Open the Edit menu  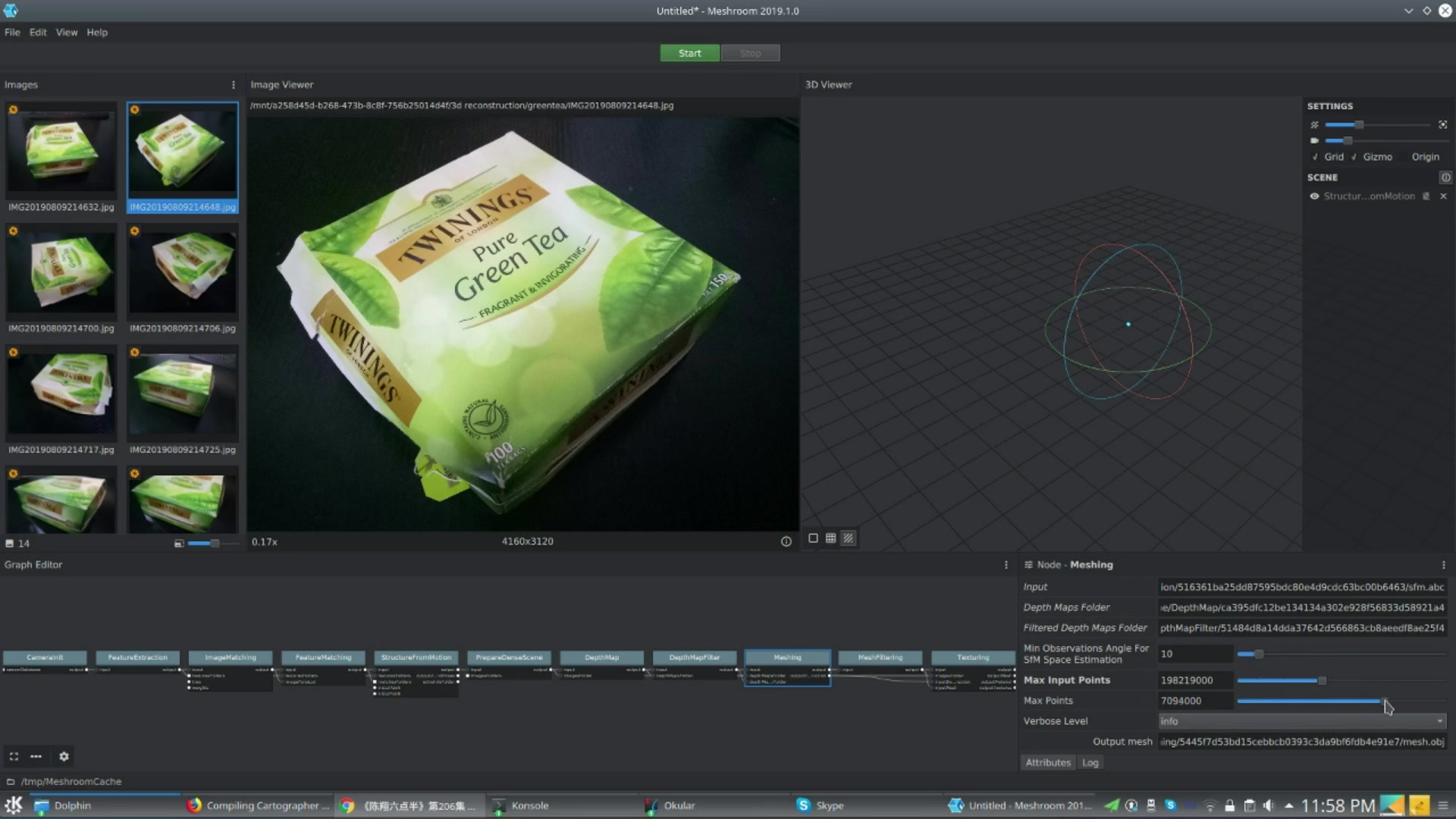(x=37, y=32)
